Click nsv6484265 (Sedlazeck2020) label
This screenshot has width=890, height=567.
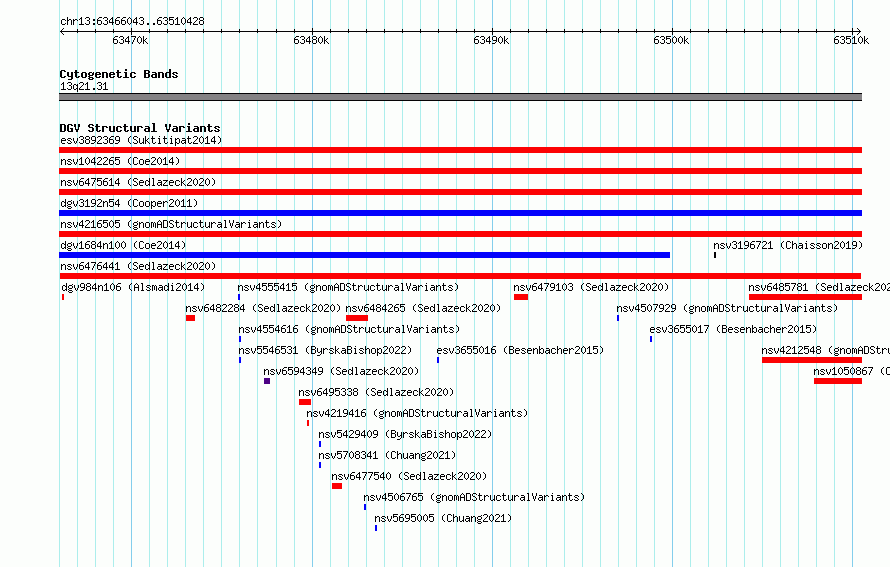(423, 308)
